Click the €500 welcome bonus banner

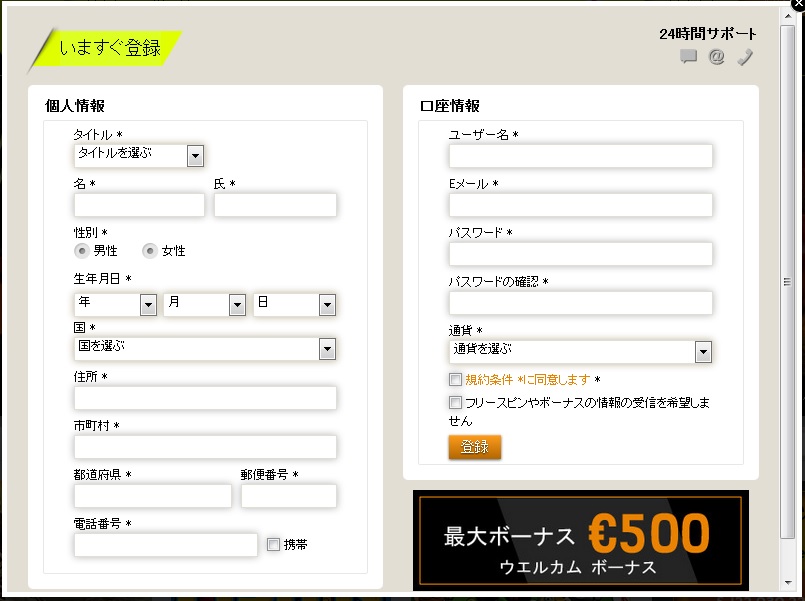[x=581, y=539]
